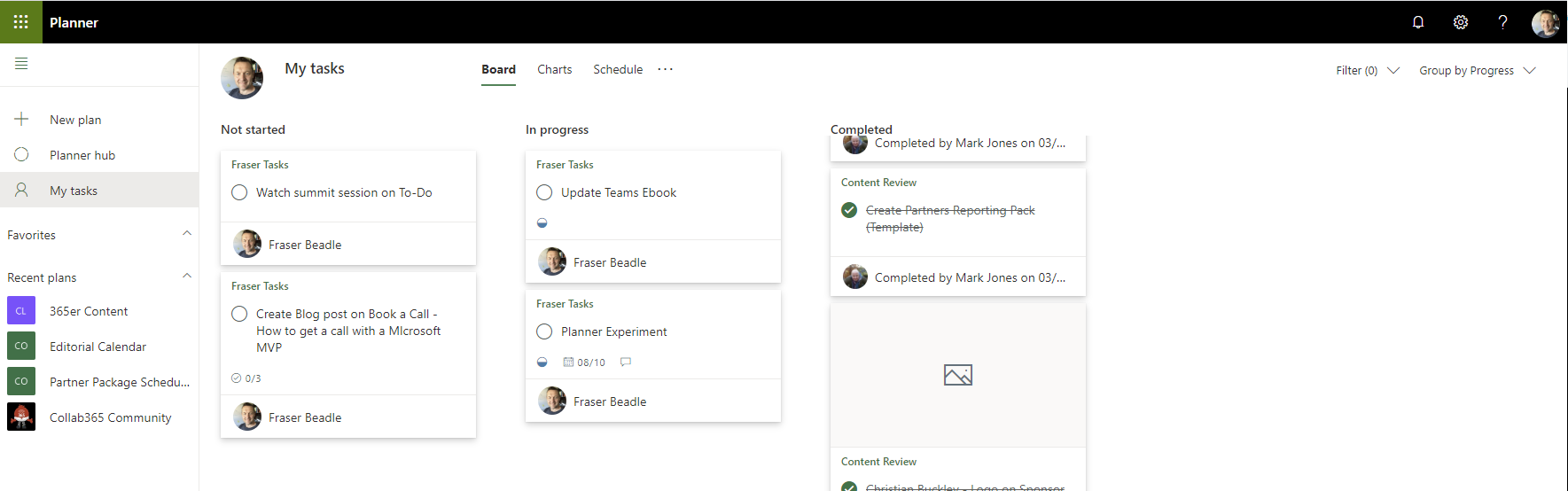Screen dimensions: 1568x491
Task: Click the plus icon for New plan
Action: (21, 119)
